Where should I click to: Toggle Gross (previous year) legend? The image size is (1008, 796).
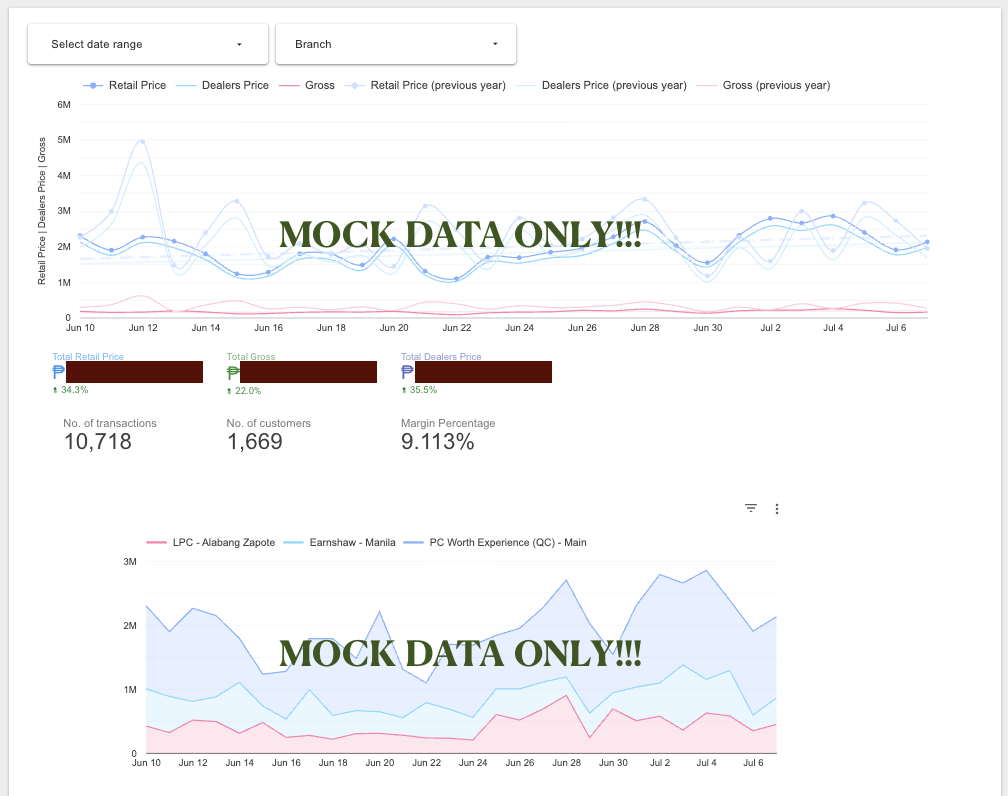[764, 86]
